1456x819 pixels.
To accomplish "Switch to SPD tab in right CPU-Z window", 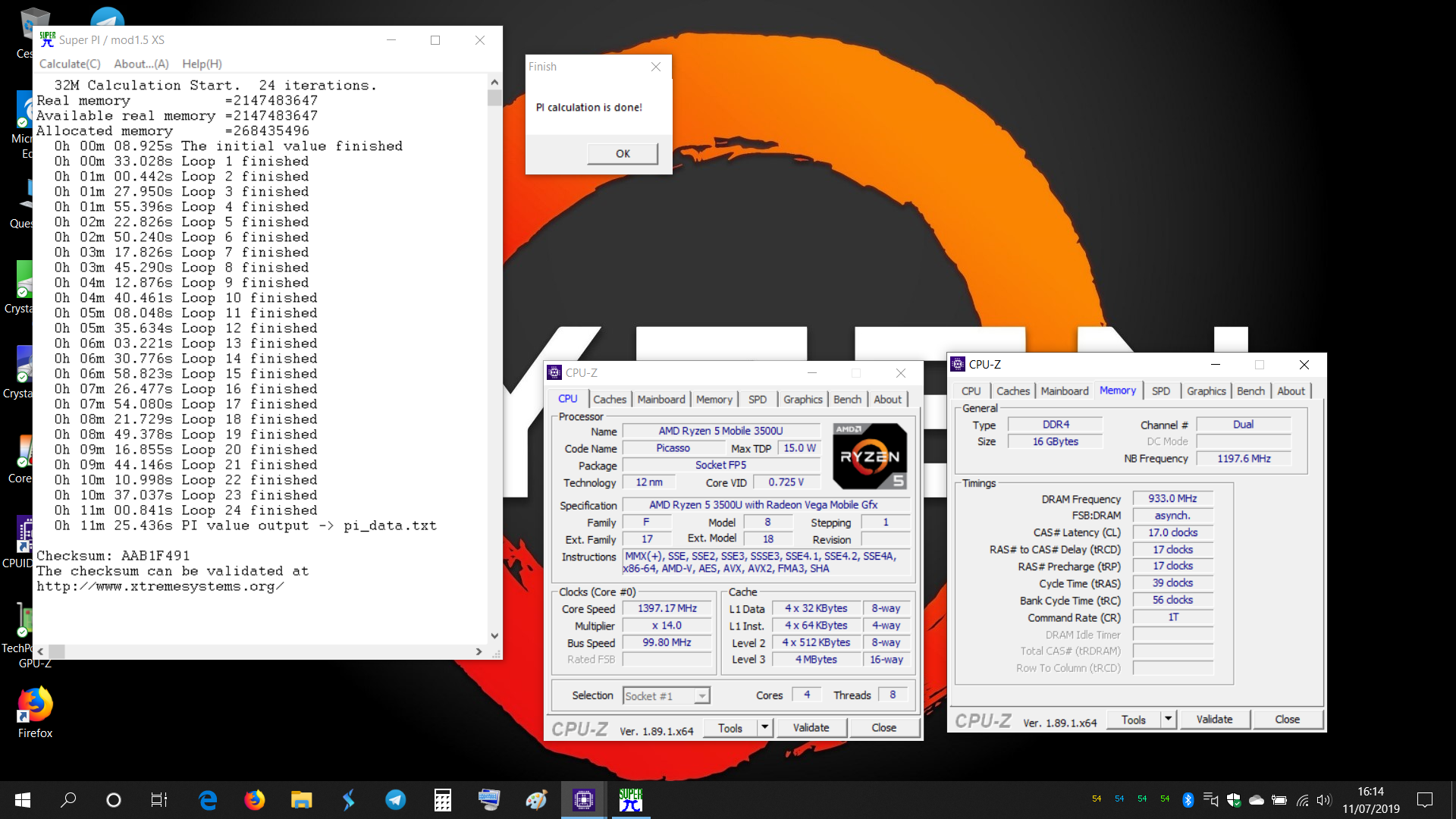I will point(1161,391).
